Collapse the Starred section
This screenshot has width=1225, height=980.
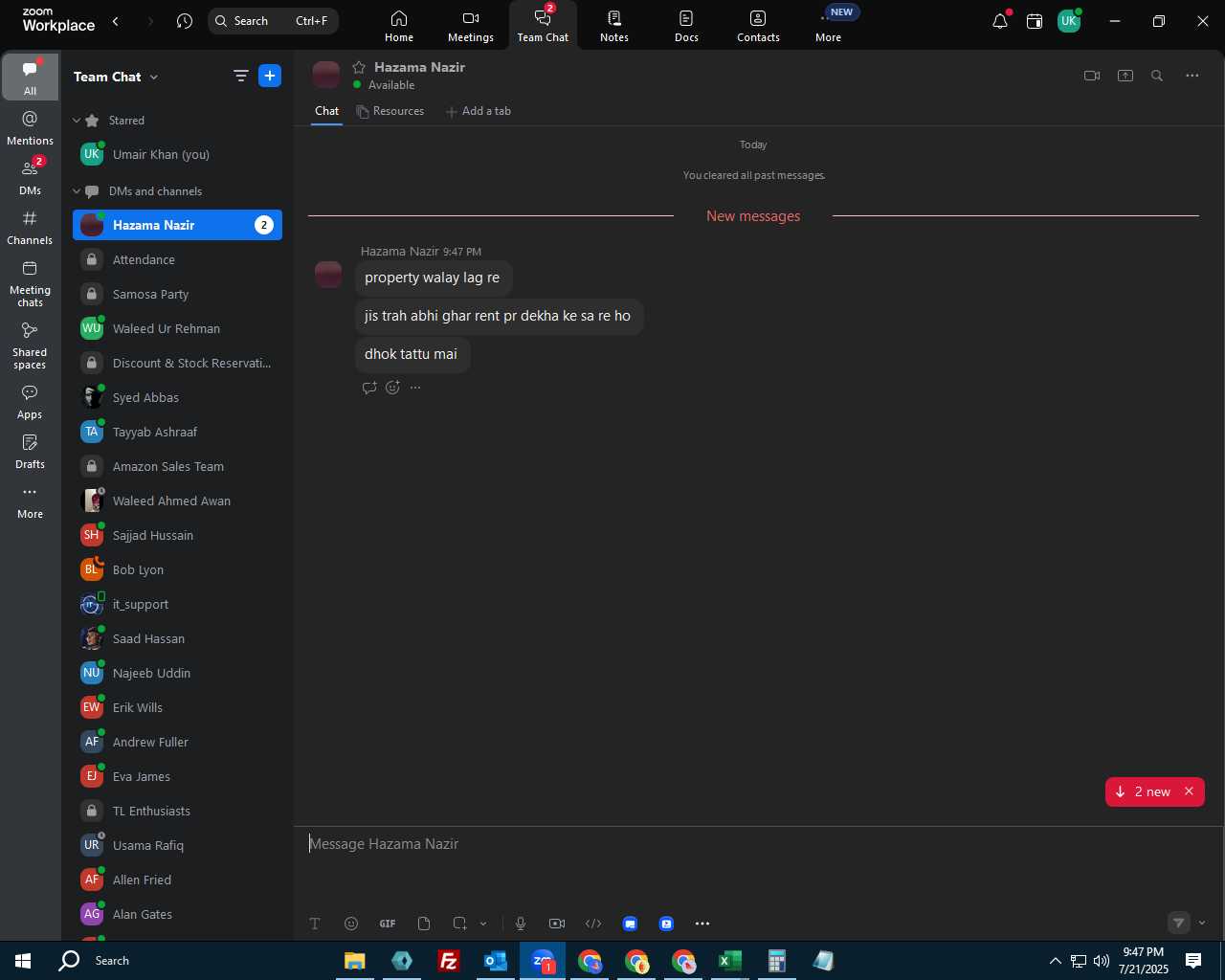77,121
